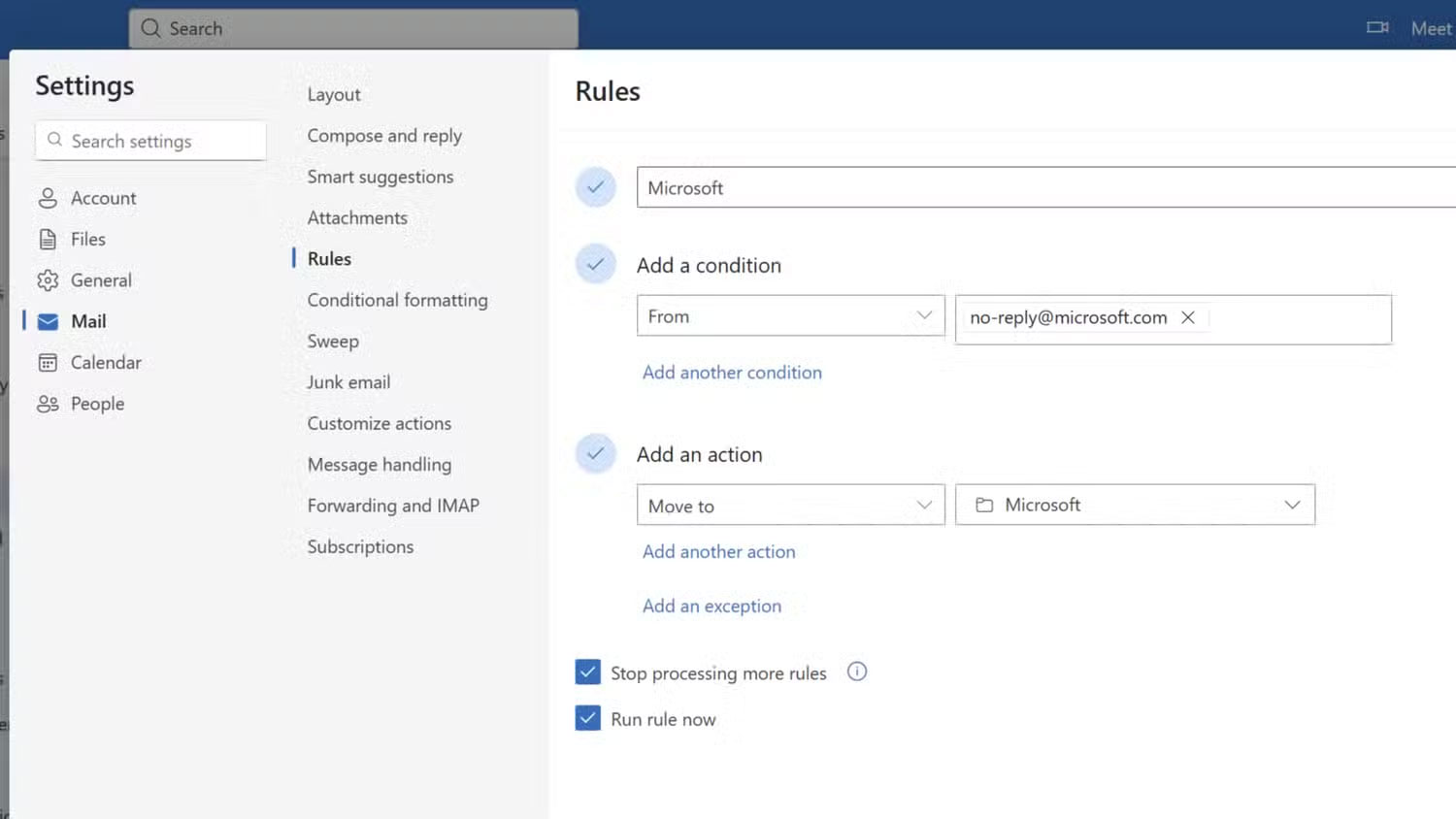Screen dimensions: 1456x819
Task: Open Conditional formatting settings
Action: pyautogui.click(x=397, y=300)
